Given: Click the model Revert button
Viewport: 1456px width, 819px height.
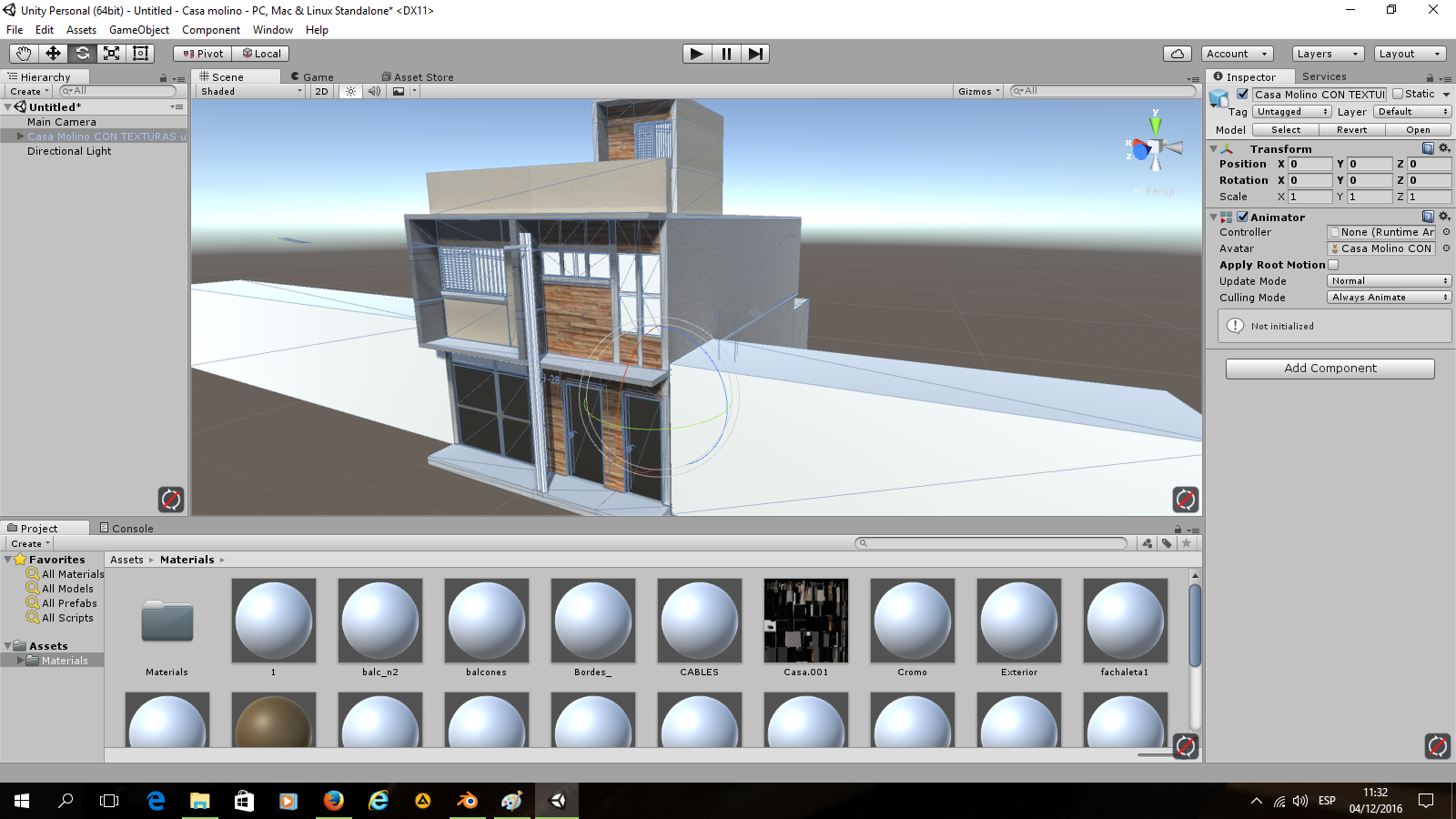Looking at the screenshot, I should pyautogui.click(x=1352, y=130).
